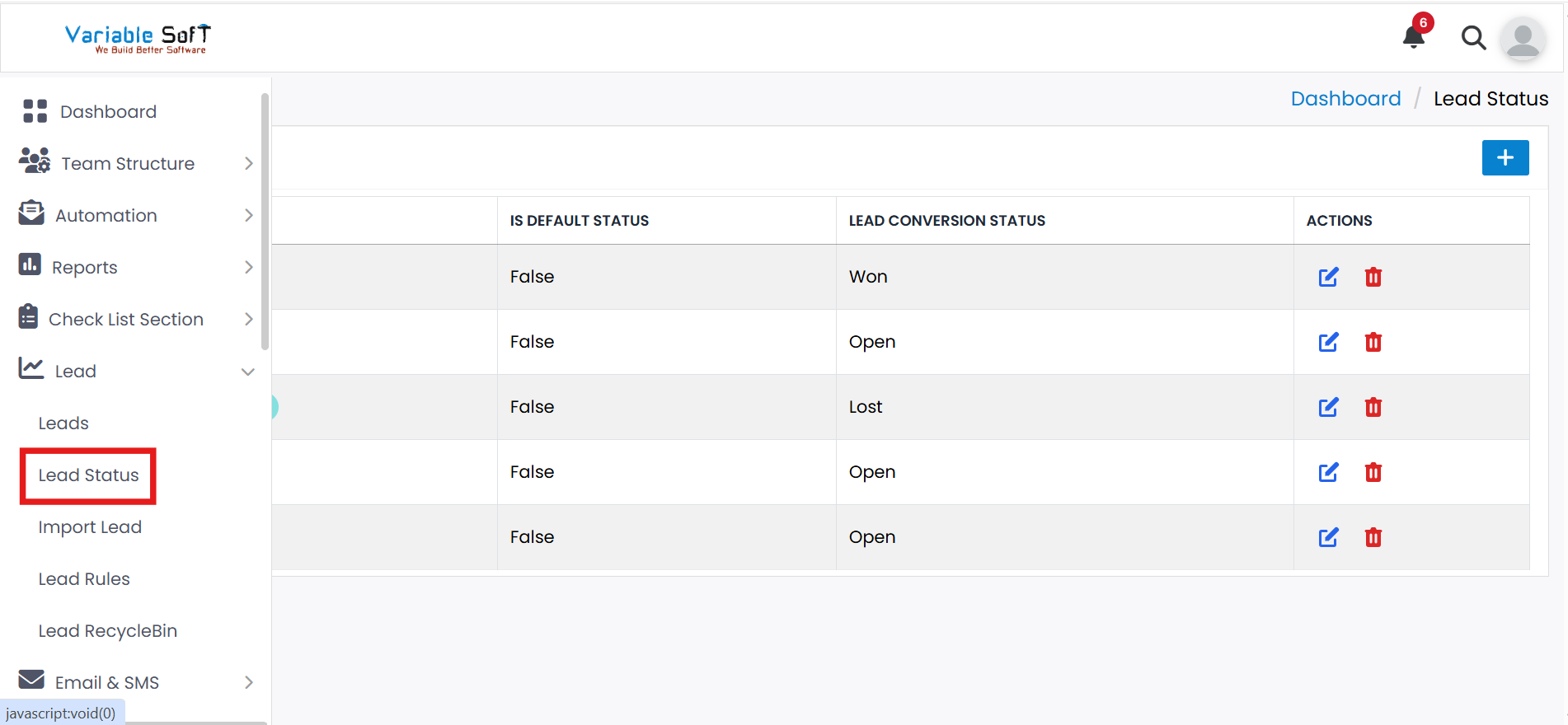Go to Lead RecycleBin

tap(108, 631)
